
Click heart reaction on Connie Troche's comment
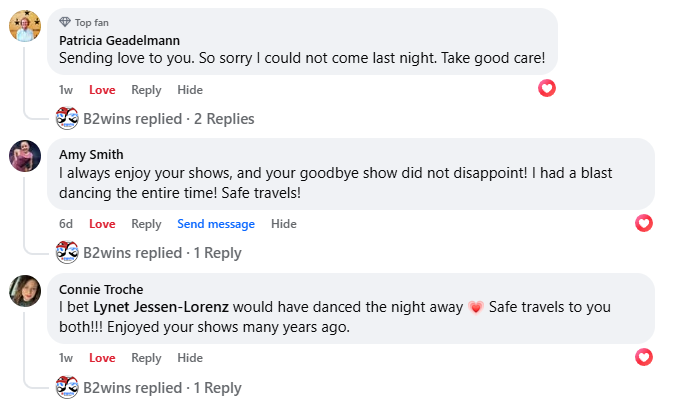pos(644,357)
